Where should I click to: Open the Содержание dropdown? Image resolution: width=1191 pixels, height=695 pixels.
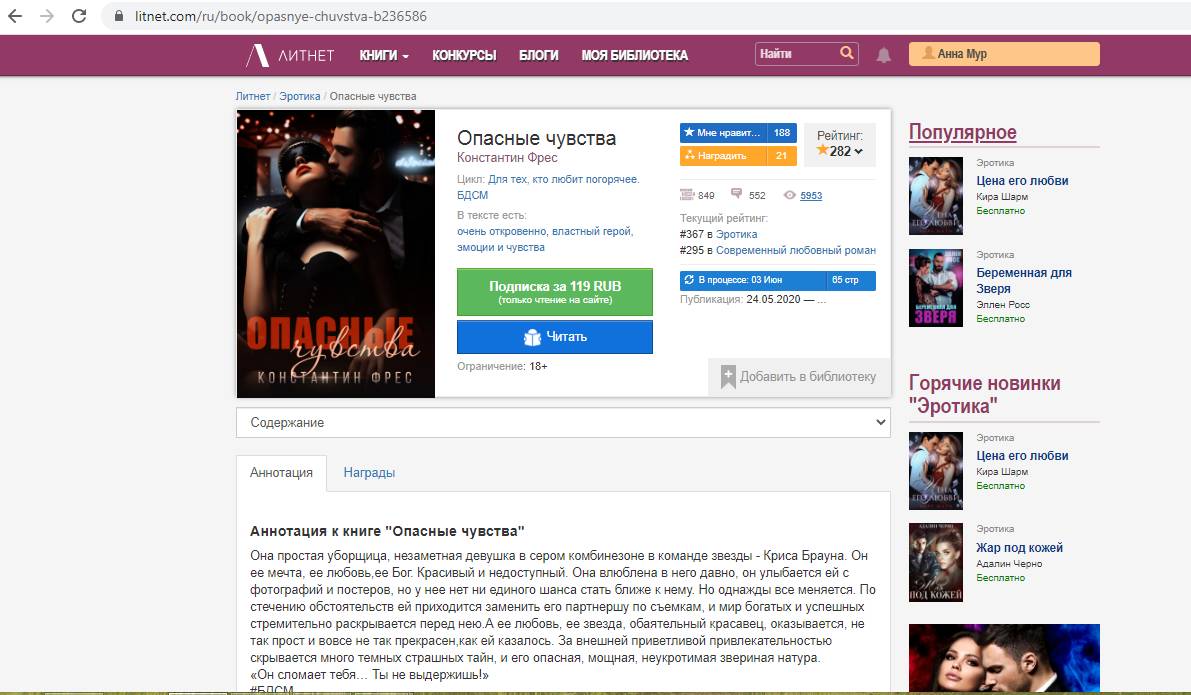coord(563,422)
